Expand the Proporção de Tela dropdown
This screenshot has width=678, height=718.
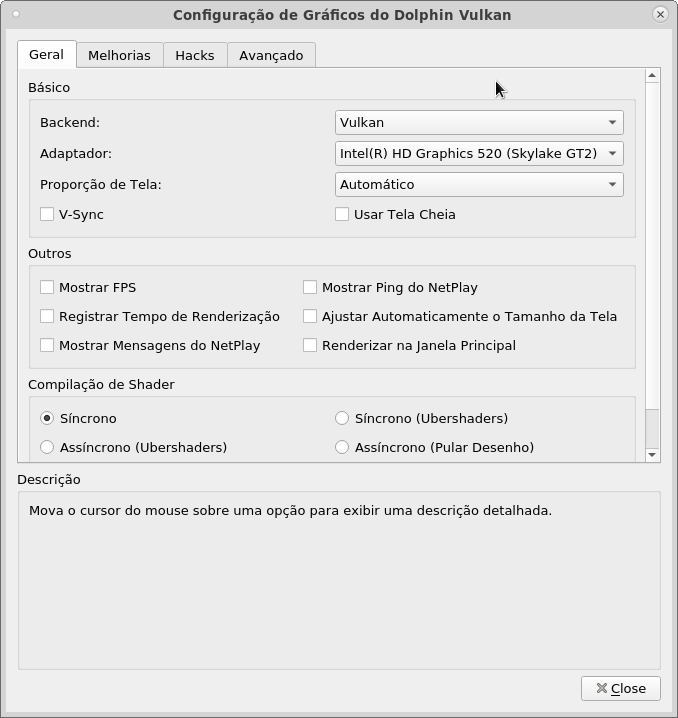[x=479, y=185]
